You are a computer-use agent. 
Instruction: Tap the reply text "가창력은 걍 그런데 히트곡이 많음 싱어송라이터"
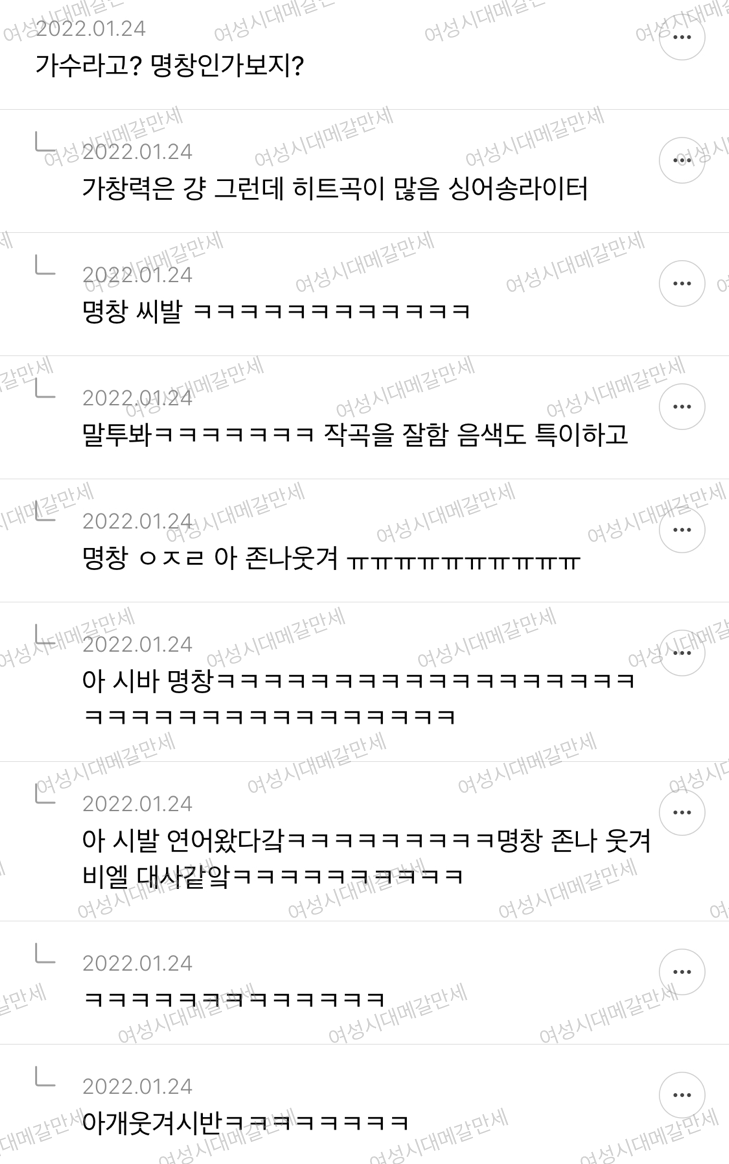coord(335,189)
